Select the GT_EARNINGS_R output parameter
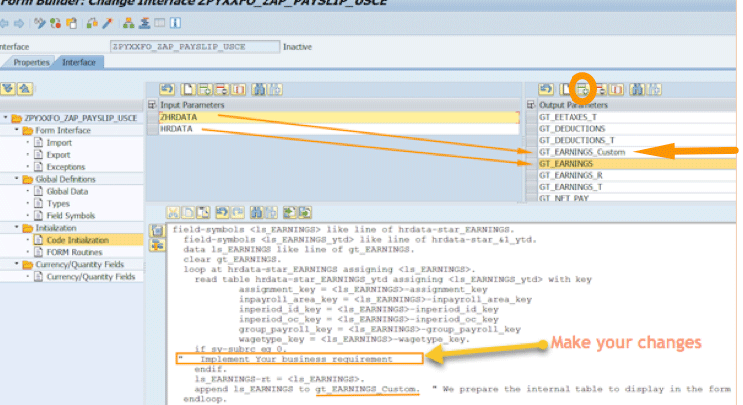743x405 pixels. point(636,175)
